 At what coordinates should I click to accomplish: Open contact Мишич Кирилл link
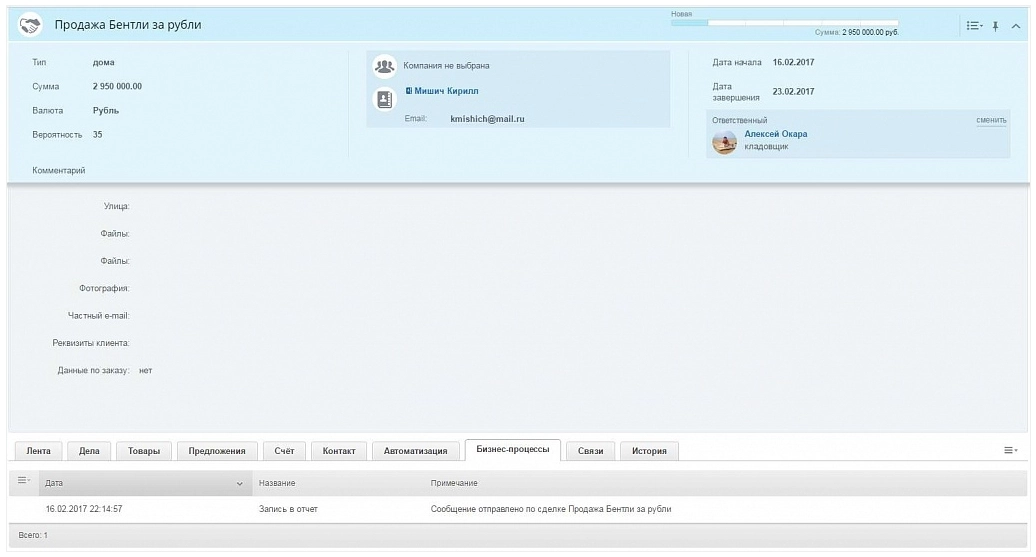coord(446,91)
